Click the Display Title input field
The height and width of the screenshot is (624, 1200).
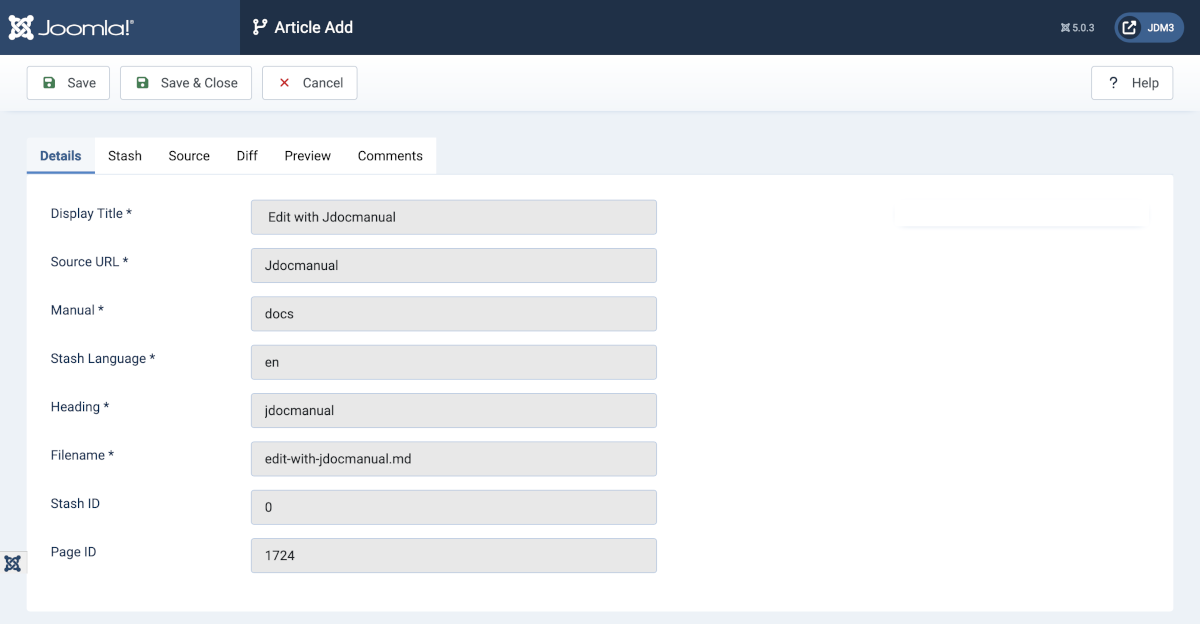tap(454, 217)
